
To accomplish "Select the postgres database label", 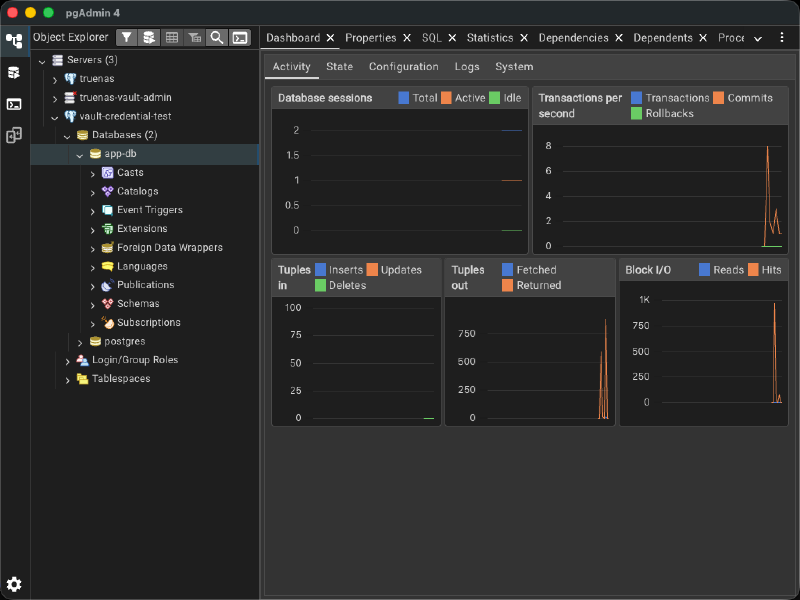I will tap(124, 341).
